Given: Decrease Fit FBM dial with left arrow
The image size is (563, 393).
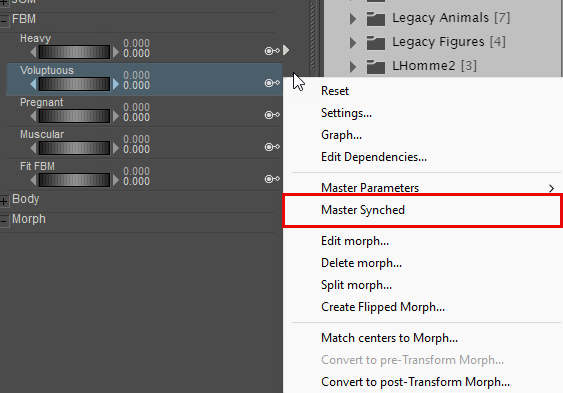Looking at the screenshot, I should pyautogui.click(x=33, y=180).
